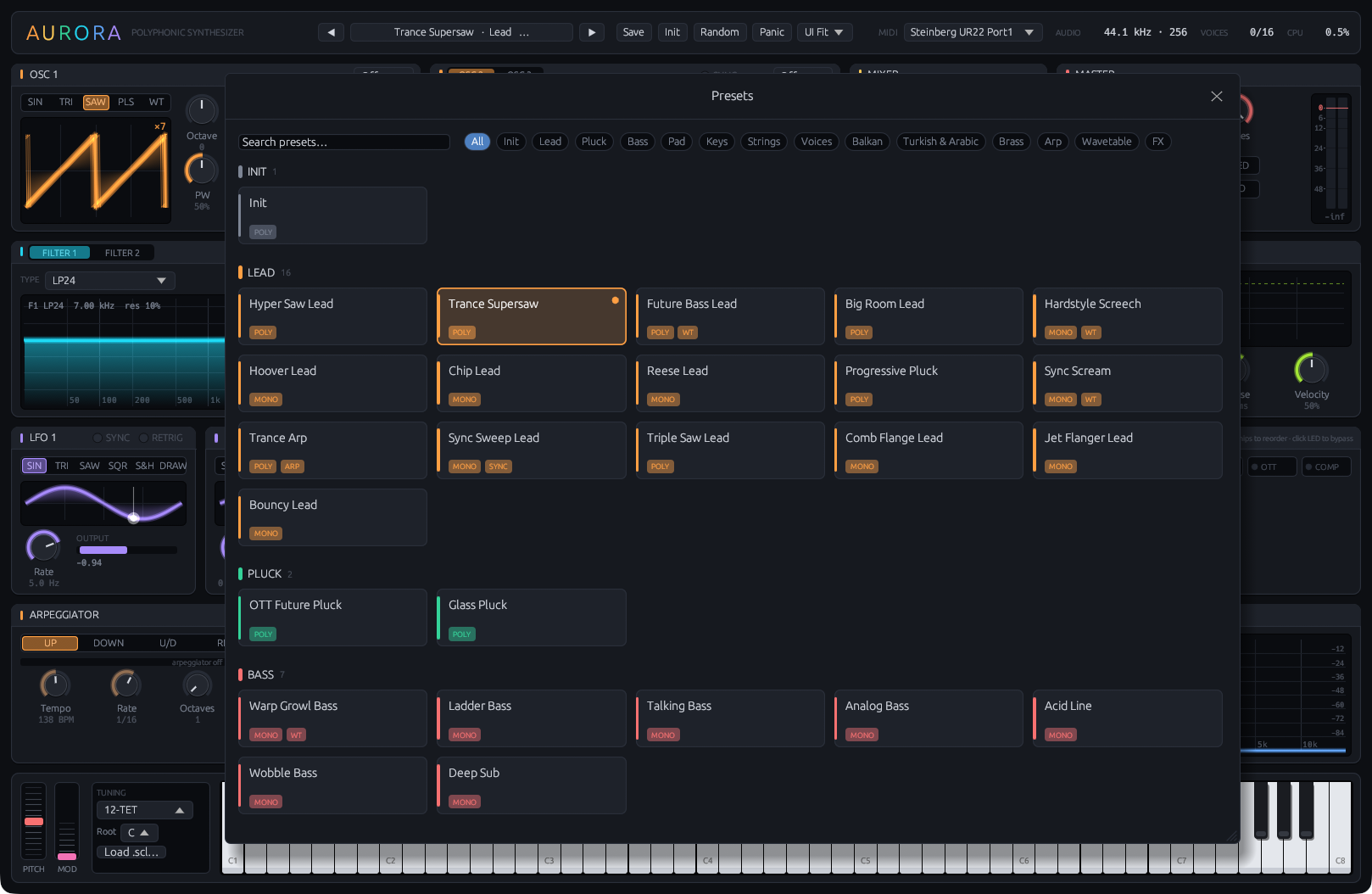This screenshot has width=1372, height=894.
Task: Click the LFO 1 OUTPUT slider
Action: click(x=127, y=550)
